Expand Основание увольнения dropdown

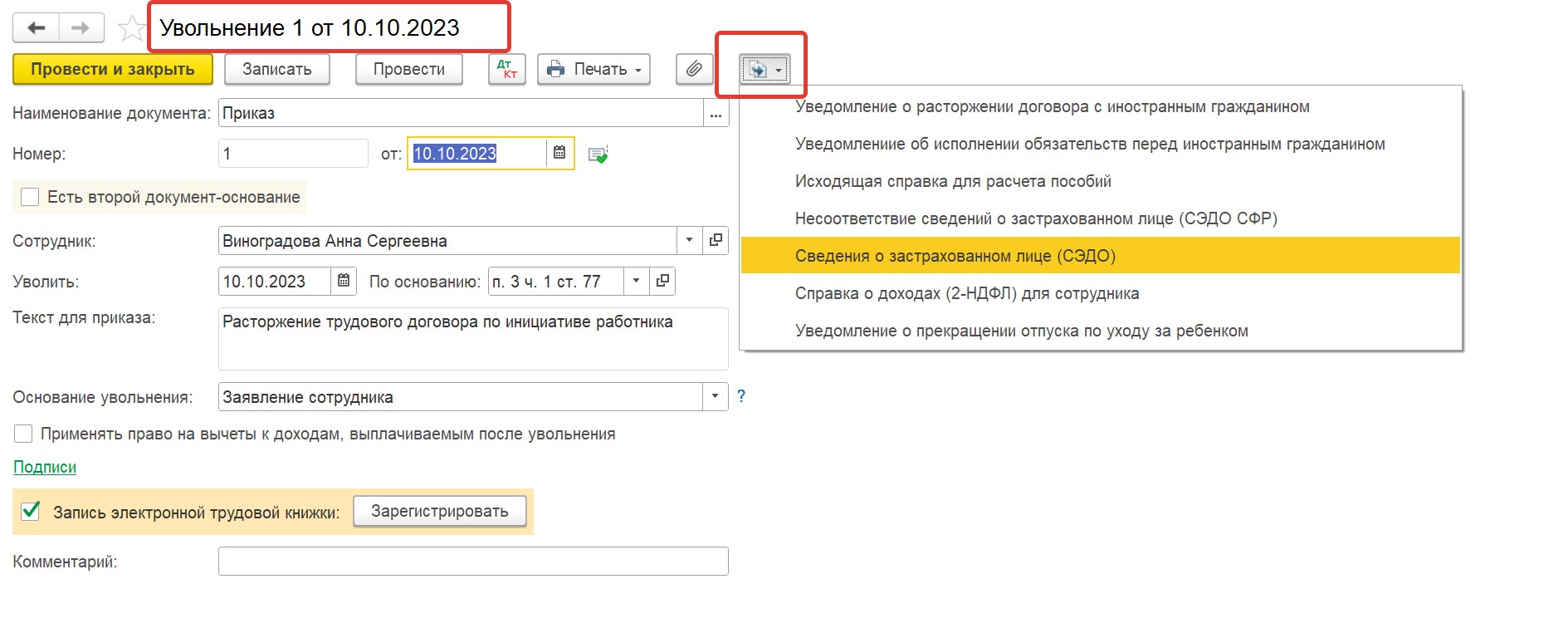715,397
